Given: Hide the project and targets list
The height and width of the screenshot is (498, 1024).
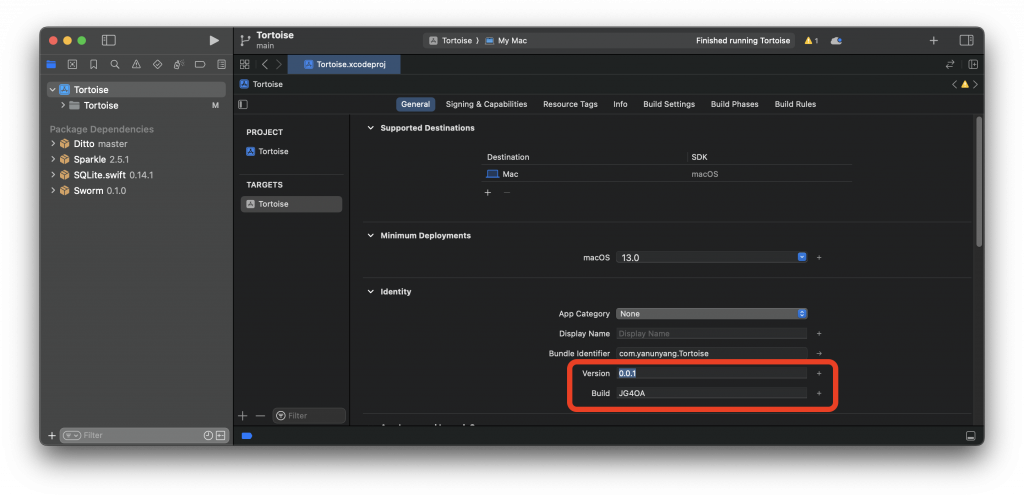Looking at the screenshot, I should point(243,104).
